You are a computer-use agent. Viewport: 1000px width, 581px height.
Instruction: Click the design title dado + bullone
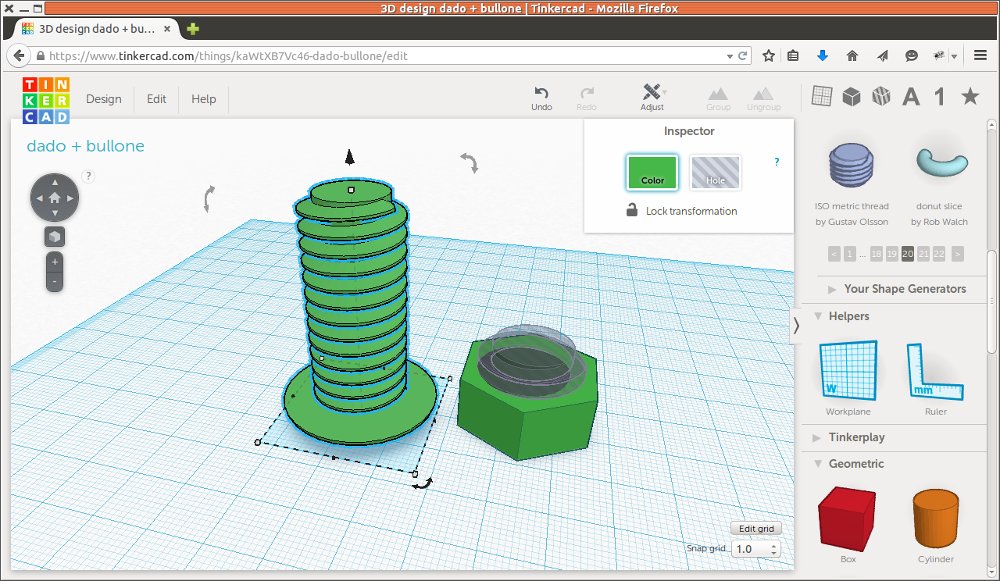coord(85,146)
